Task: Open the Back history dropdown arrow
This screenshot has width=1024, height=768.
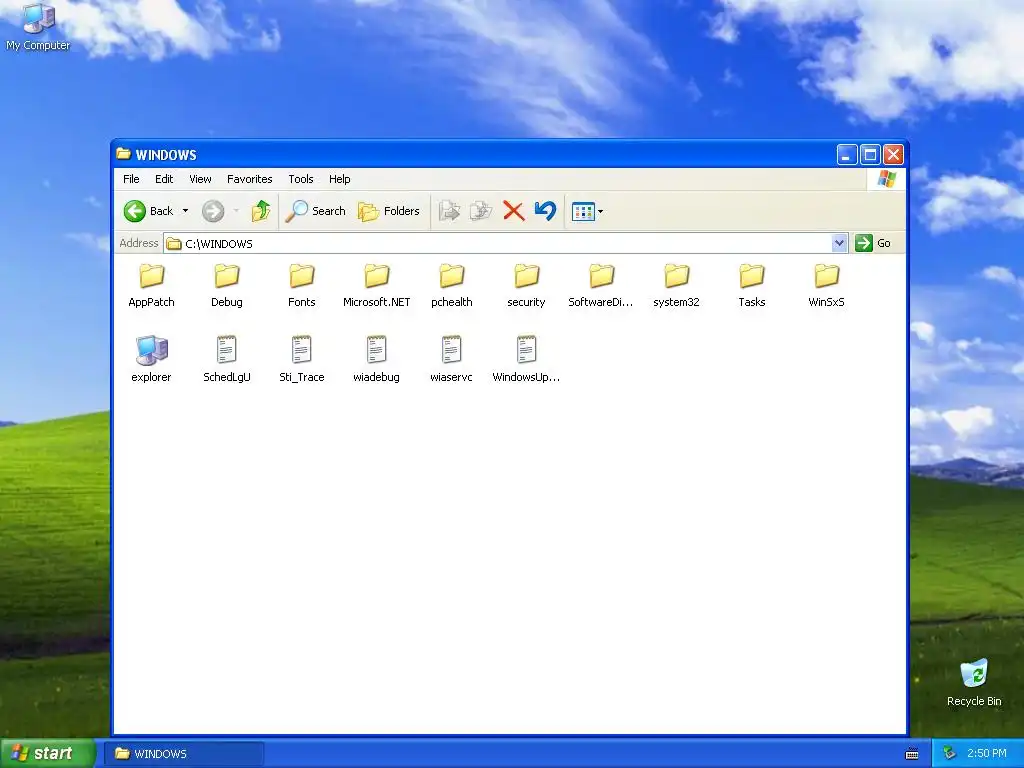Action: (x=185, y=211)
